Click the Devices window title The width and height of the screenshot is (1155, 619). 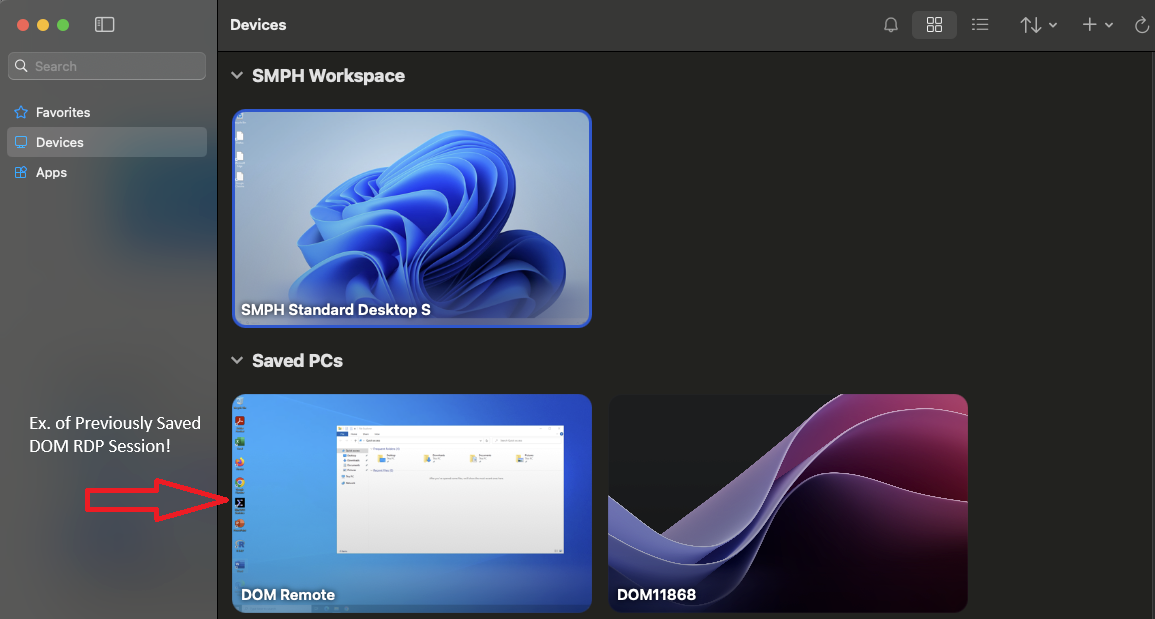point(258,24)
